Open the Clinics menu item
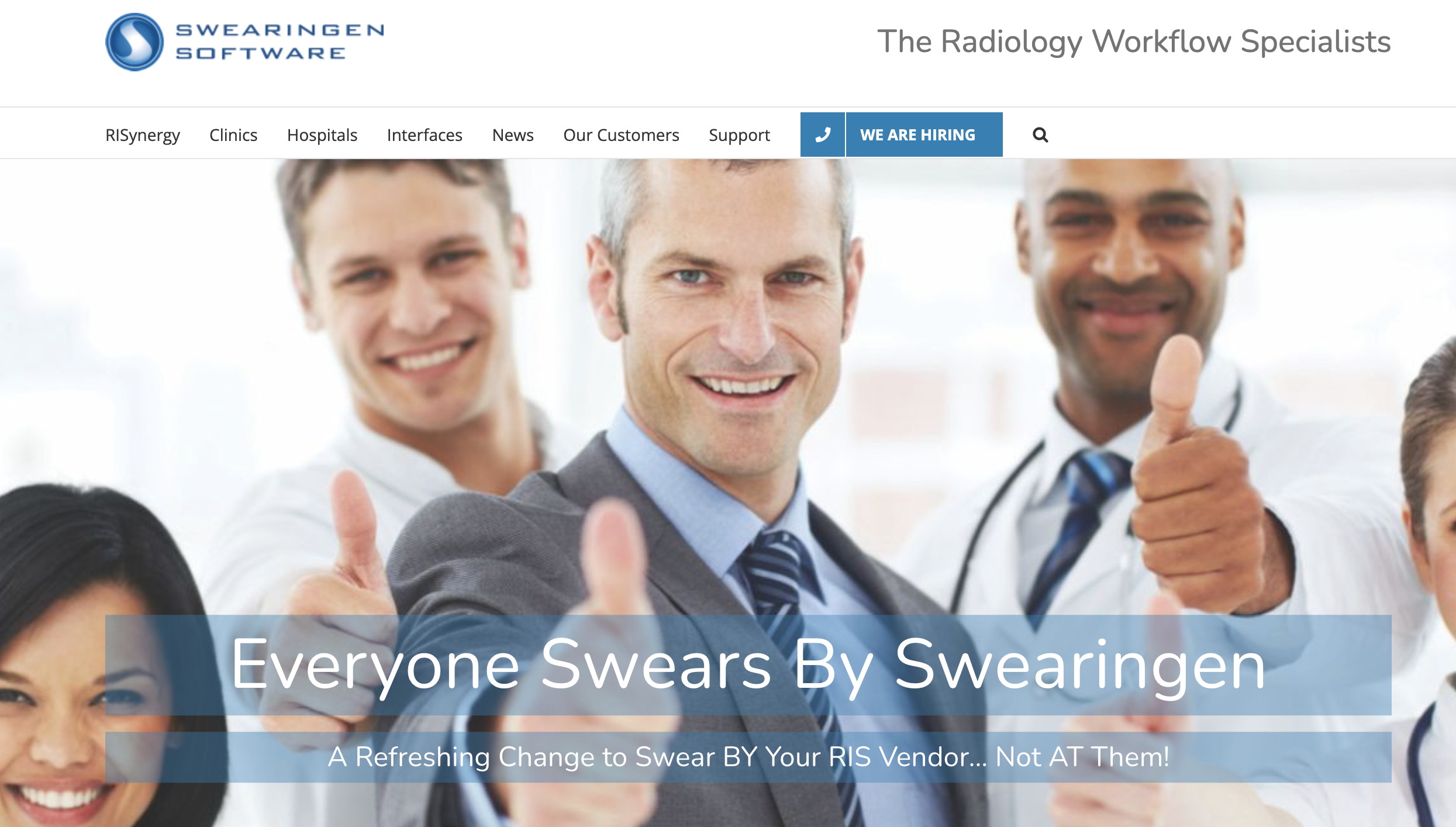Viewport: 1456px width, 827px height. [x=233, y=135]
